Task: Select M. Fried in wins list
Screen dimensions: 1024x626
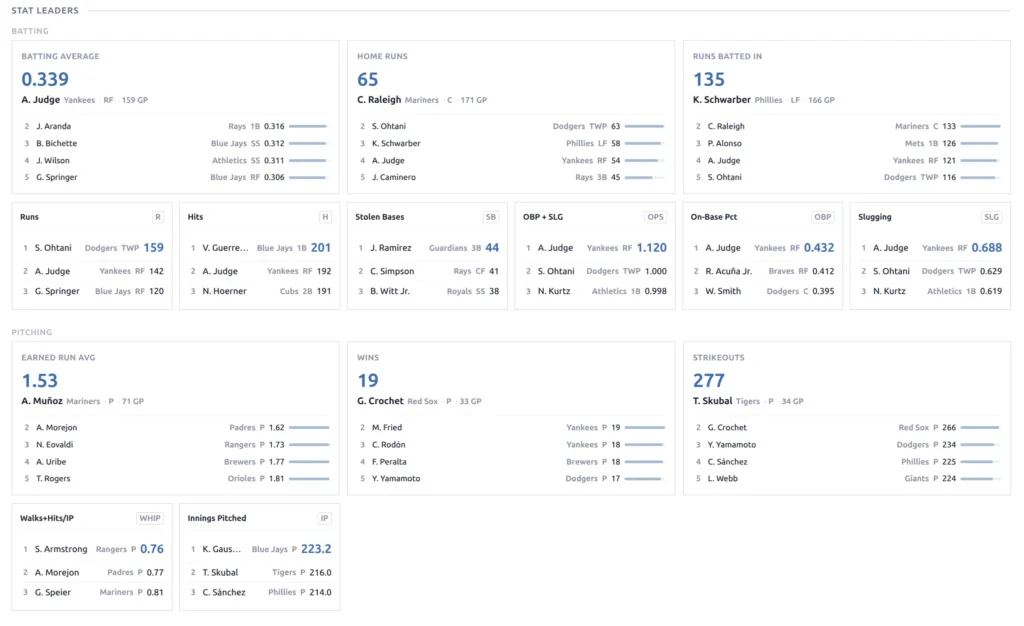Action: coord(387,428)
